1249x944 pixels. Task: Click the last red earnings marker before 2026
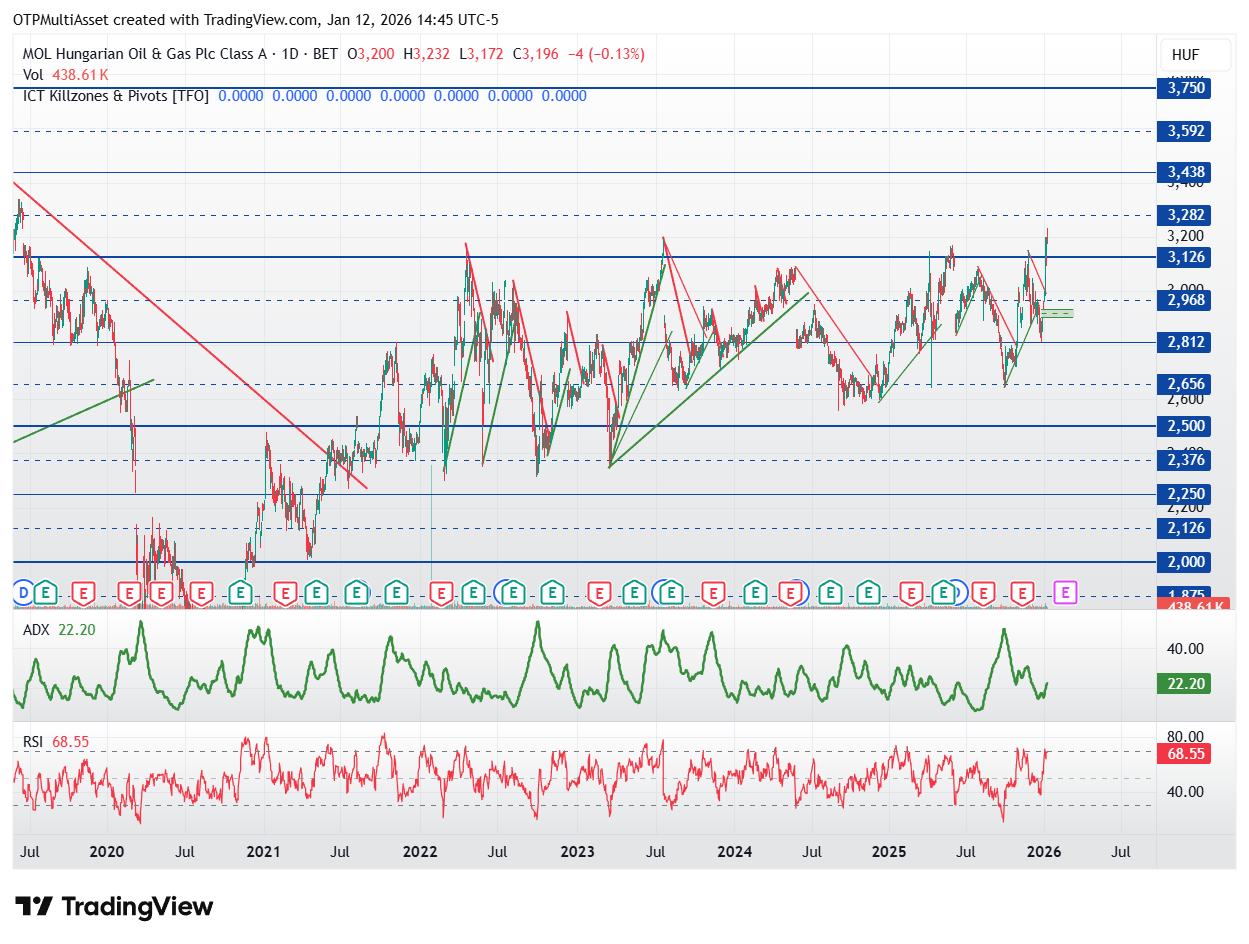tap(1022, 593)
